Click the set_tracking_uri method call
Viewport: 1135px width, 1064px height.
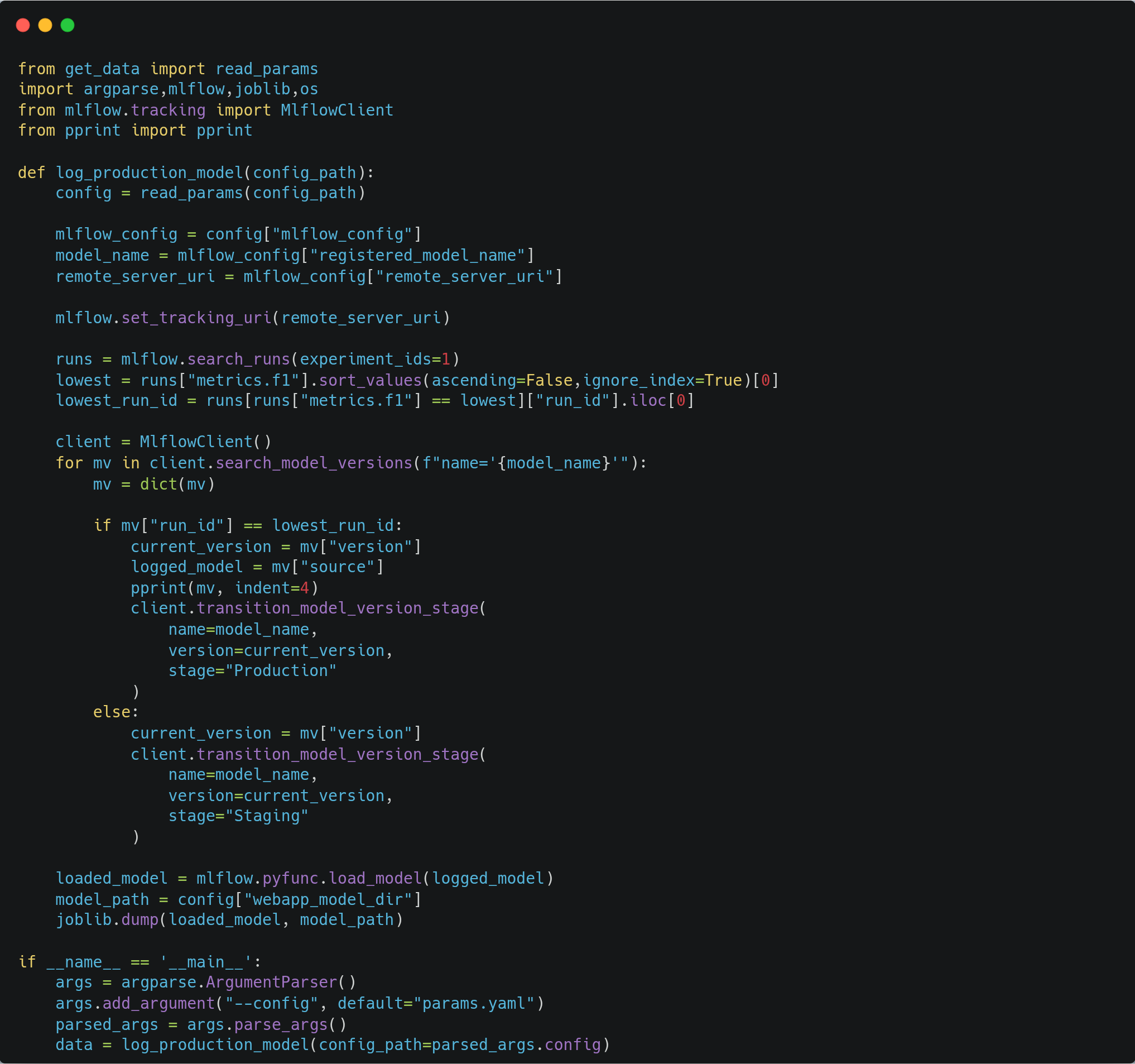coord(196,318)
